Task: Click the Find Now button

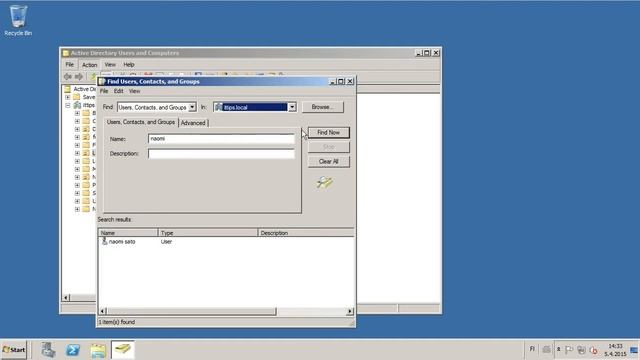Action: coord(329,132)
